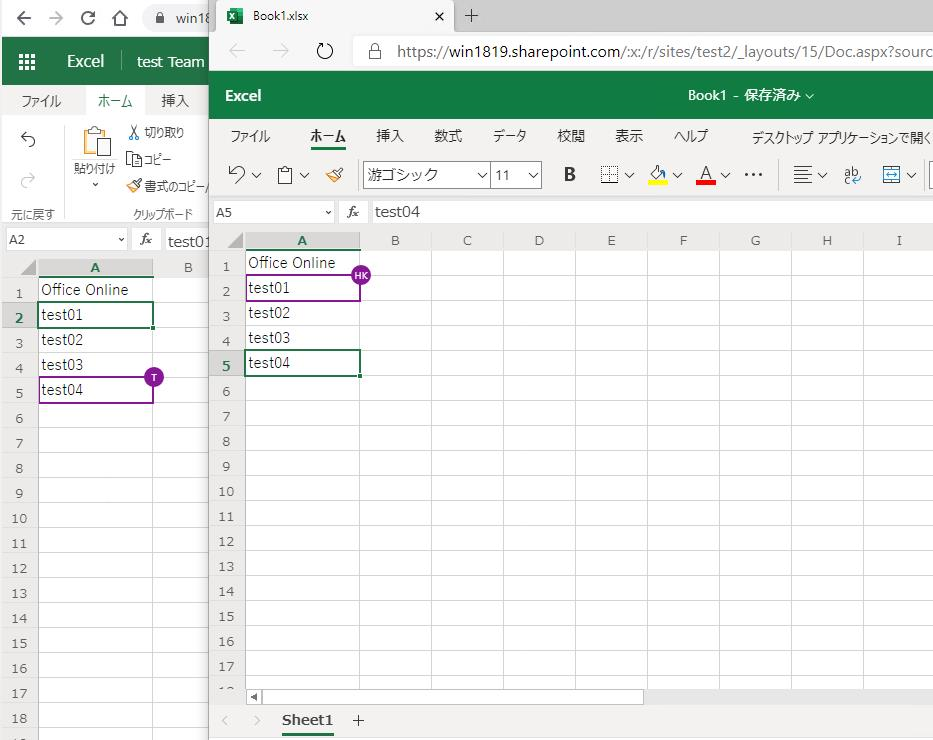Image resolution: width=933 pixels, height=740 pixels.
Task: Click デスクトップ アプリケーションで開く button
Action: point(841,137)
